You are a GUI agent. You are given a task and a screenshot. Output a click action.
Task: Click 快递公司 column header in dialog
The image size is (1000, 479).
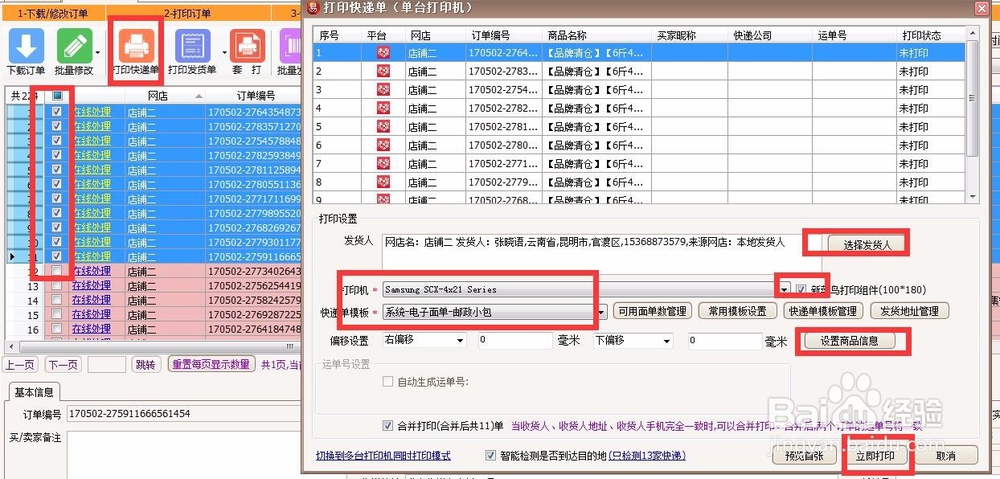point(772,36)
